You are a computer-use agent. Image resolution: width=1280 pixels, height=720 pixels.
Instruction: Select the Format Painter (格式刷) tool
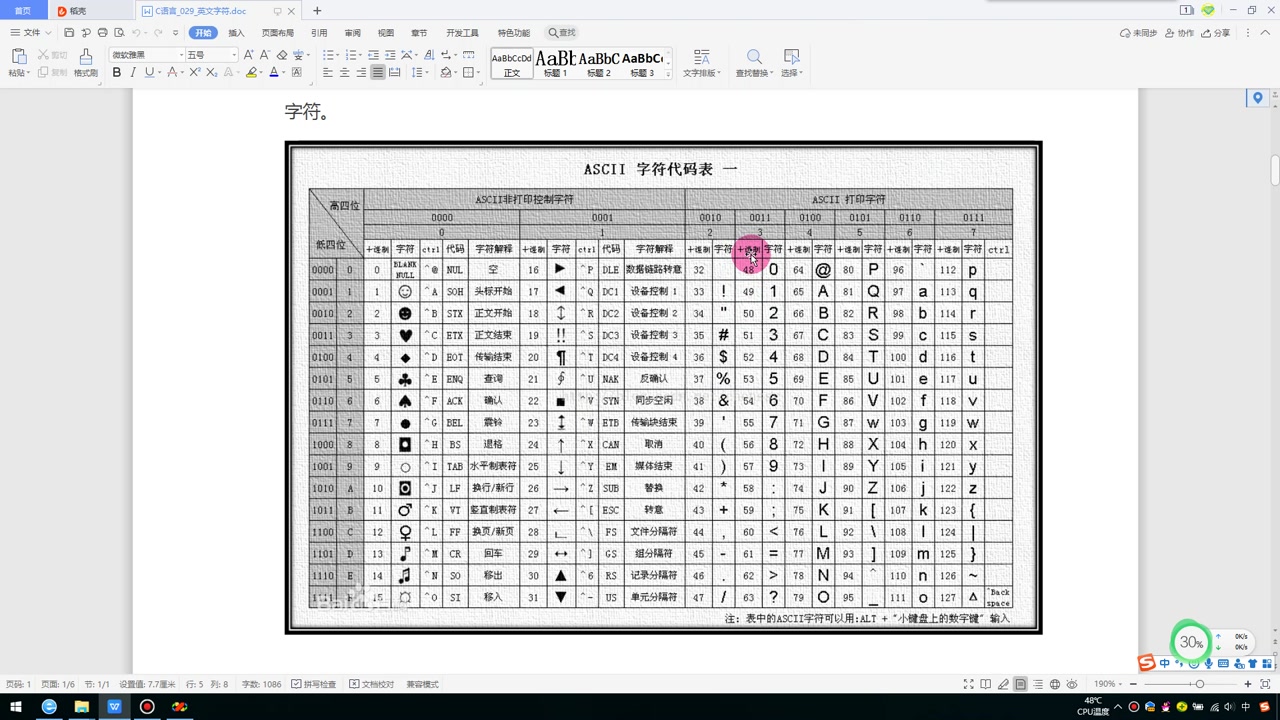pos(86,63)
